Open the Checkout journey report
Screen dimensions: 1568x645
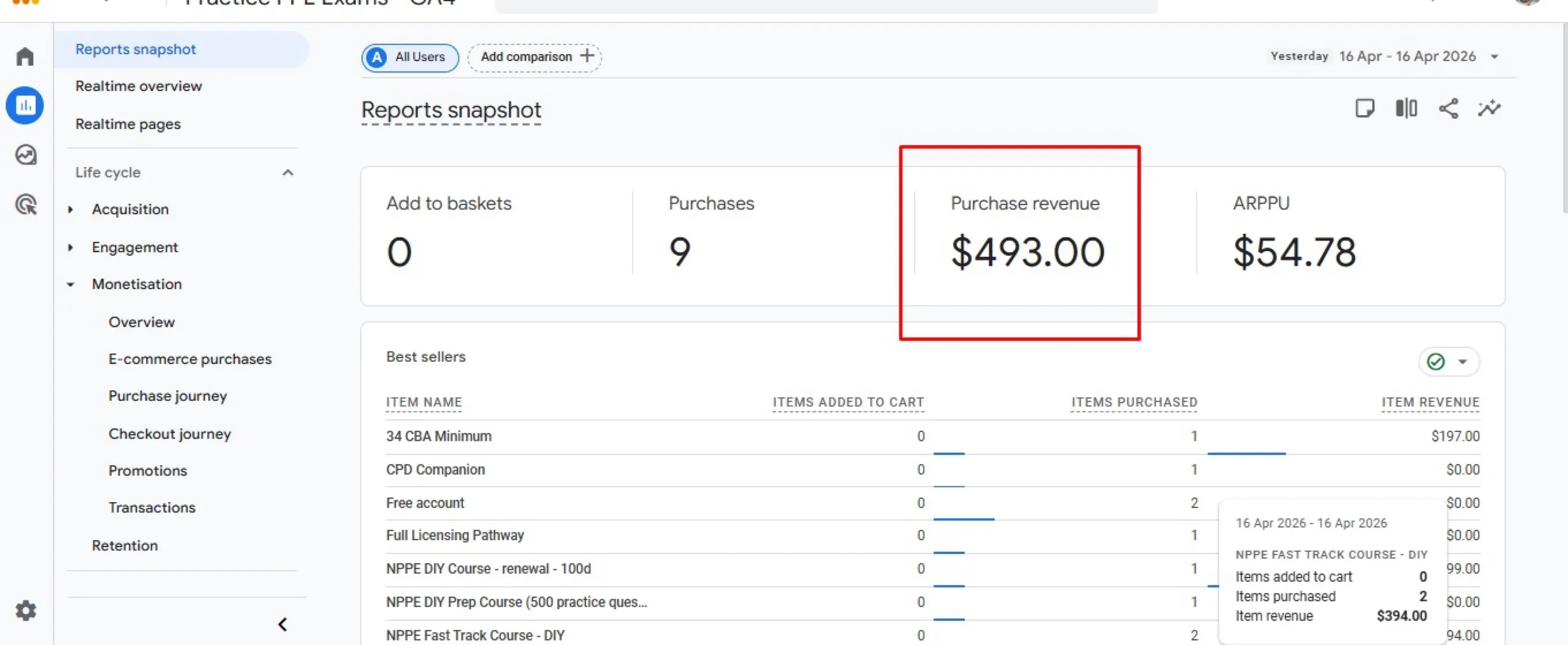tap(170, 434)
